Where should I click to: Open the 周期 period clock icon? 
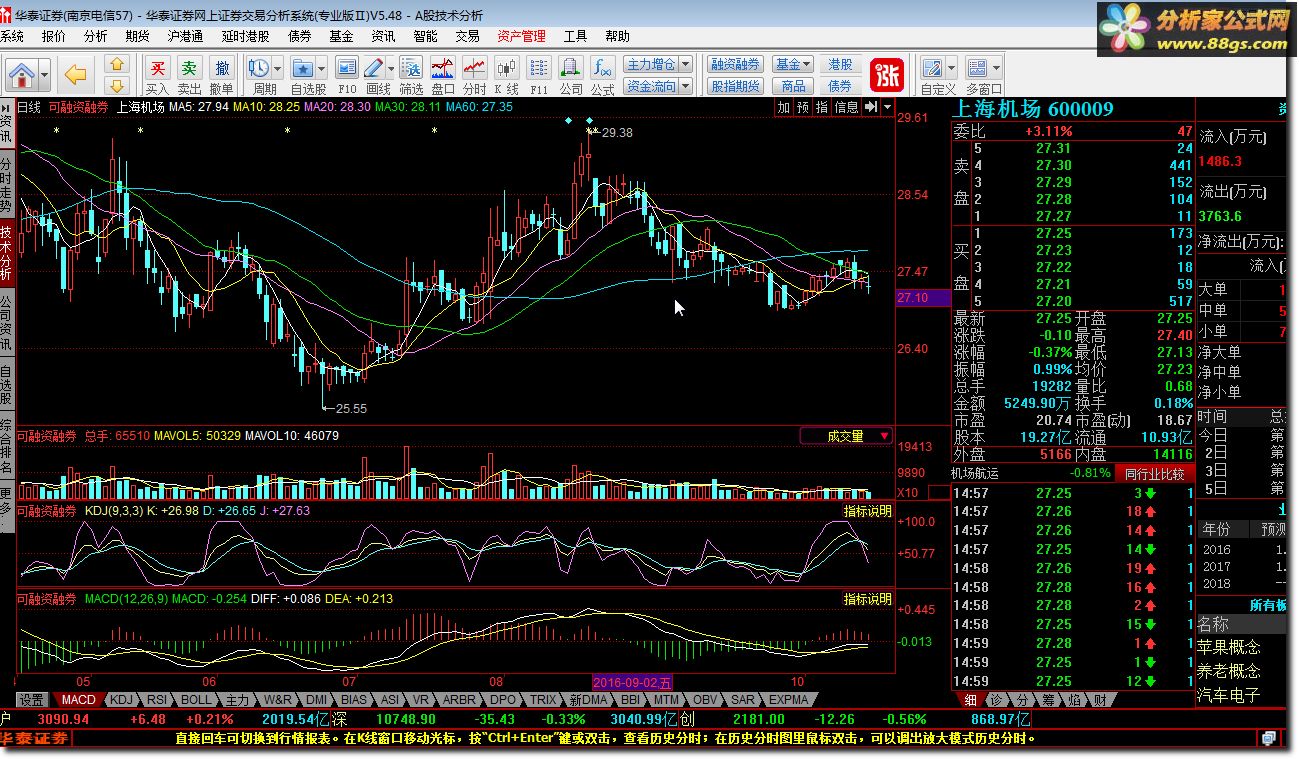click(x=258, y=68)
